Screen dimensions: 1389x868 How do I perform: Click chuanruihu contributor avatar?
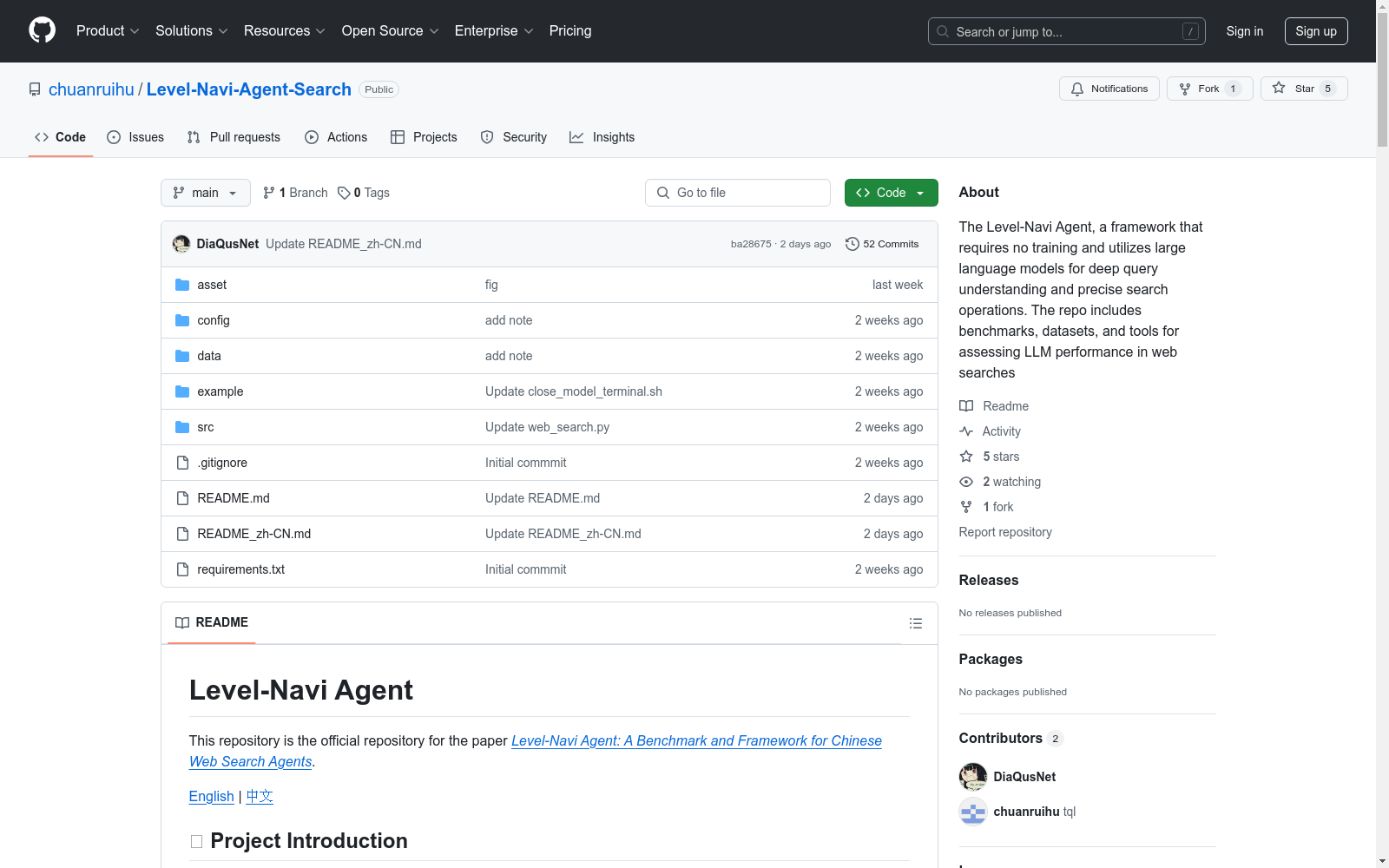click(x=973, y=812)
